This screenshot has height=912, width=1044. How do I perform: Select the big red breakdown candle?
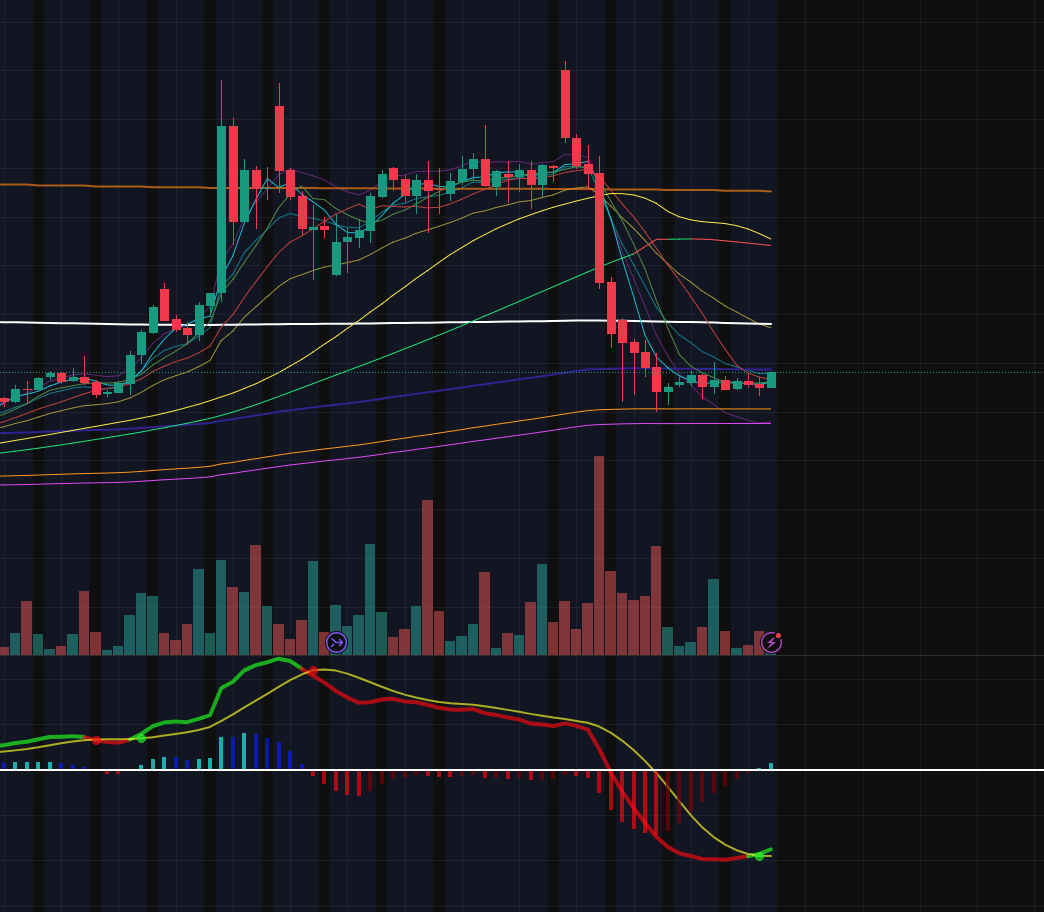point(599,228)
